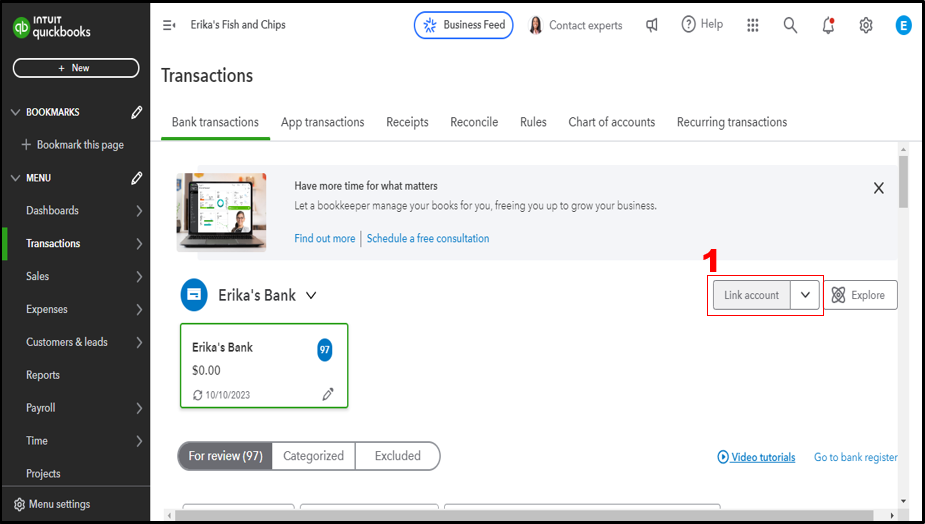The width and height of the screenshot is (925, 524).
Task: Switch to App transactions tab
Action: (323, 122)
